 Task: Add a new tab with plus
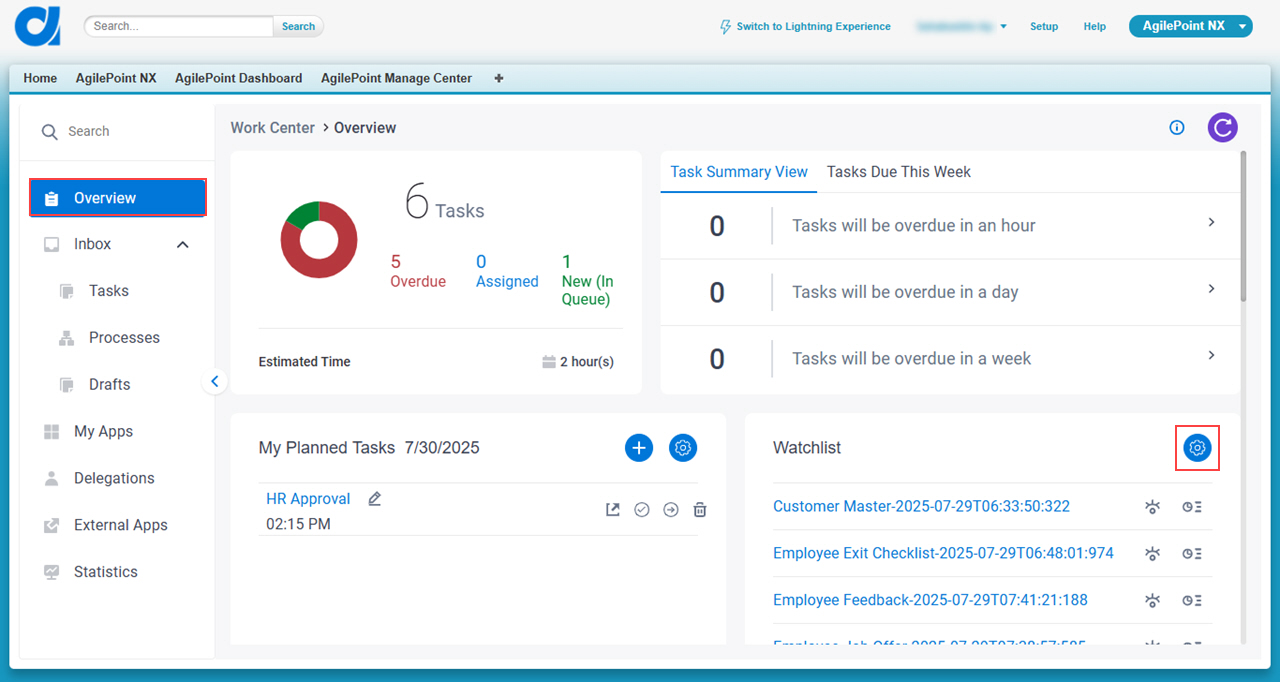pyautogui.click(x=499, y=78)
